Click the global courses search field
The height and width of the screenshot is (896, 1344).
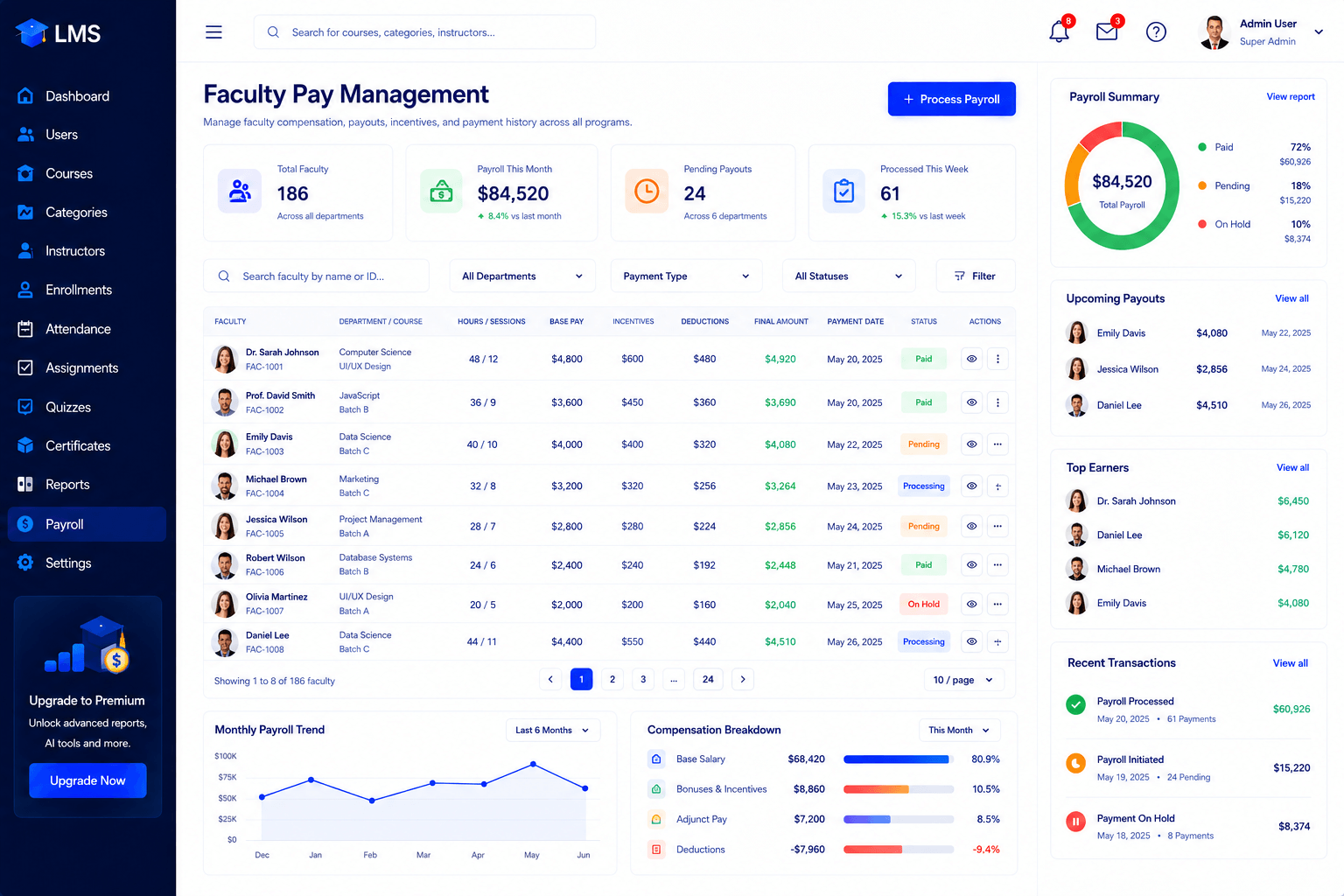424,32
